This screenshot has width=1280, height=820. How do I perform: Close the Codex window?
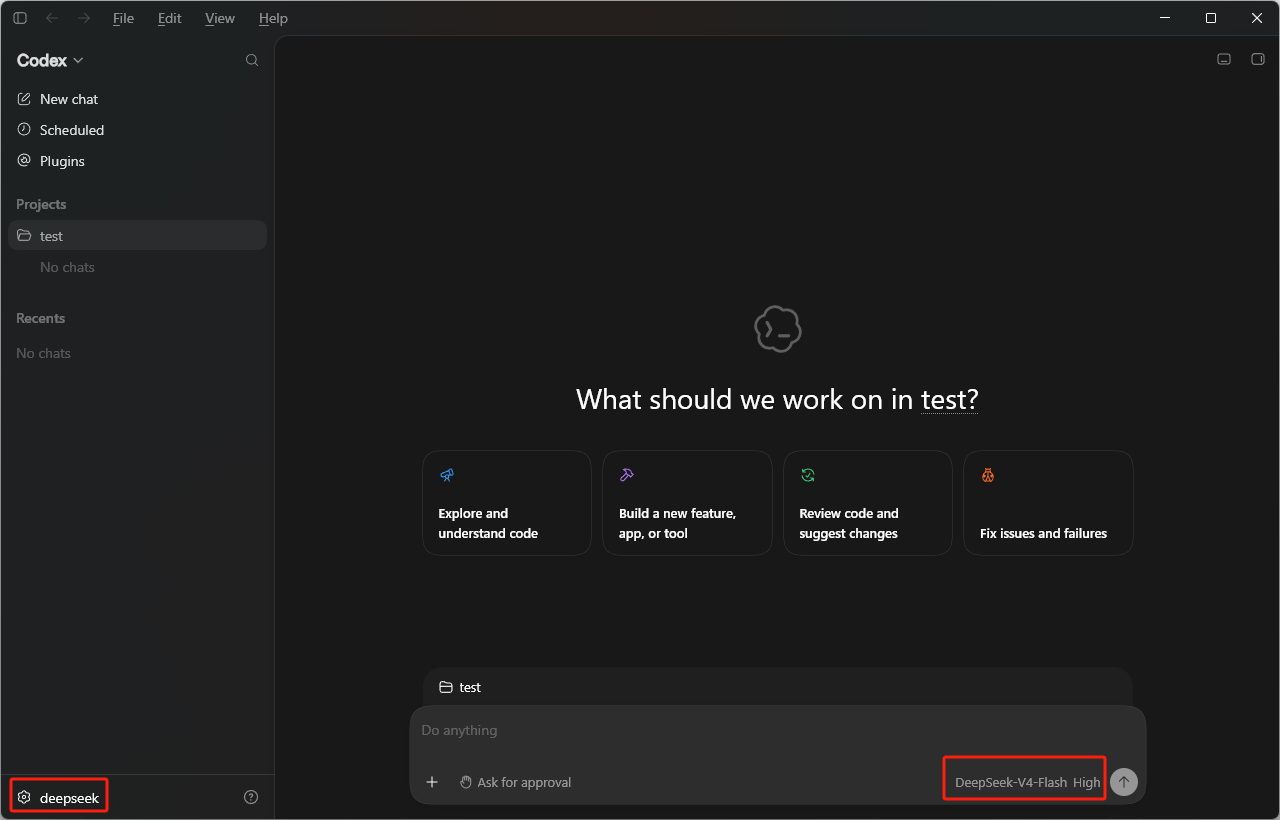pyautogui.click(x=1257, y=18)
